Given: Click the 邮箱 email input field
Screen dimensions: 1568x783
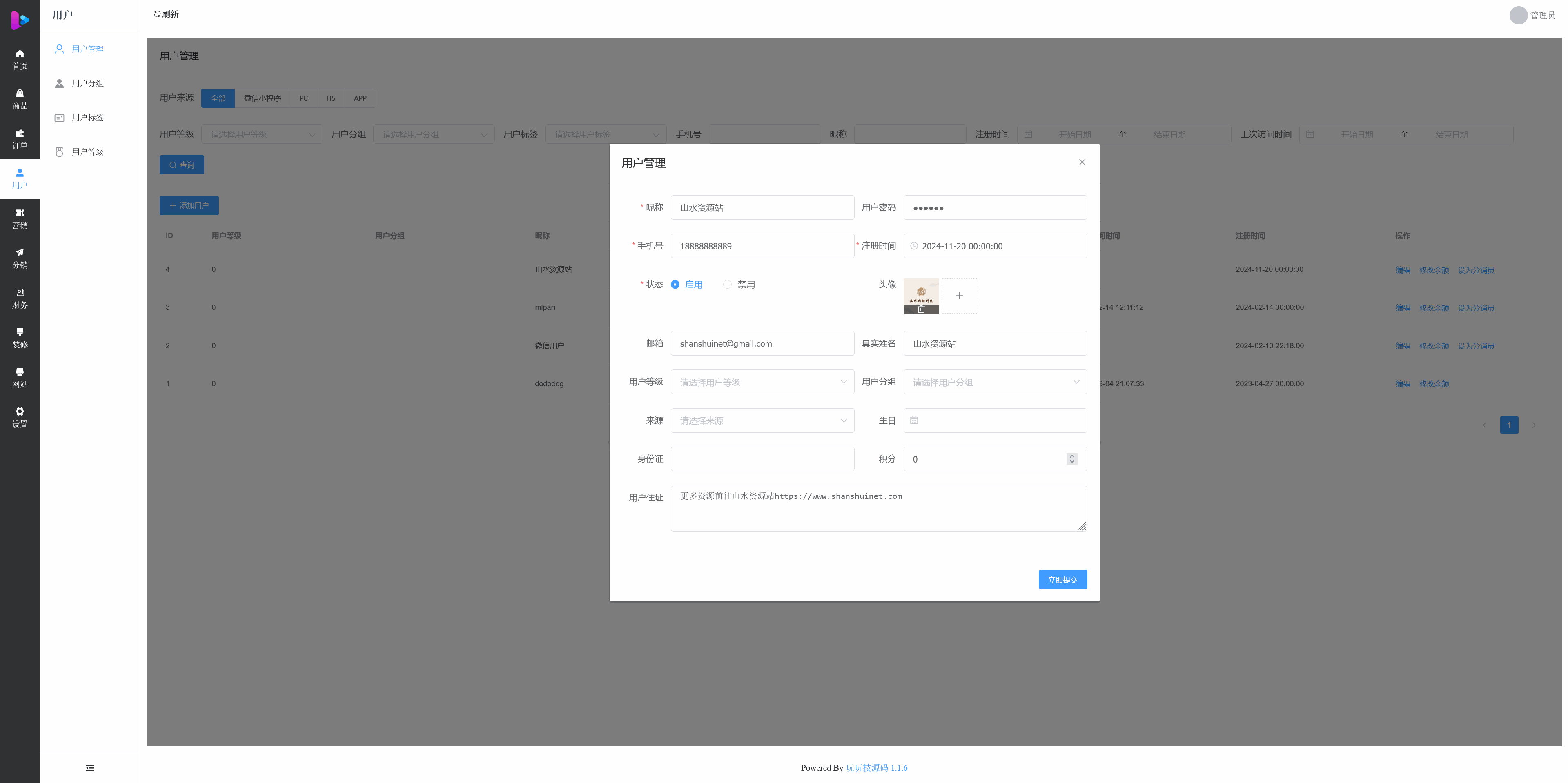Looking at the screenshot, I should pyautogui.click(x=762, y=344).
